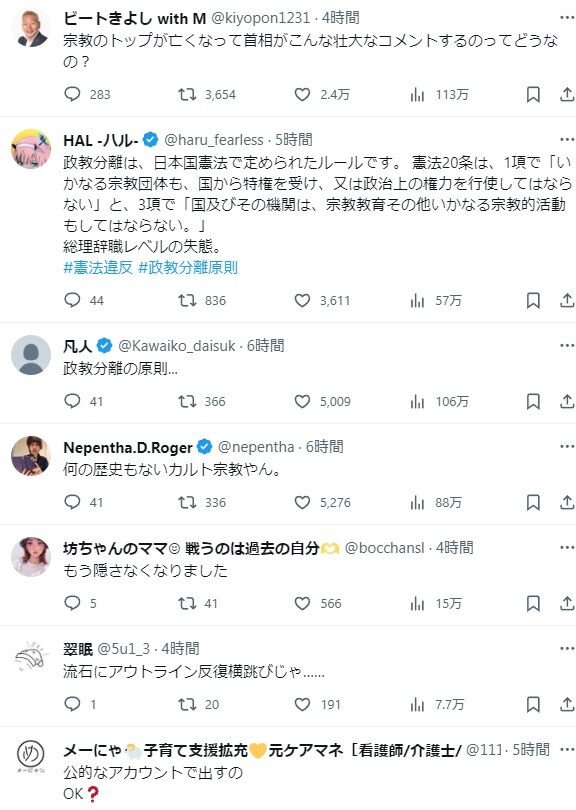
Task: Open the #憲法違反 hashtag
Action: [98, 268]
